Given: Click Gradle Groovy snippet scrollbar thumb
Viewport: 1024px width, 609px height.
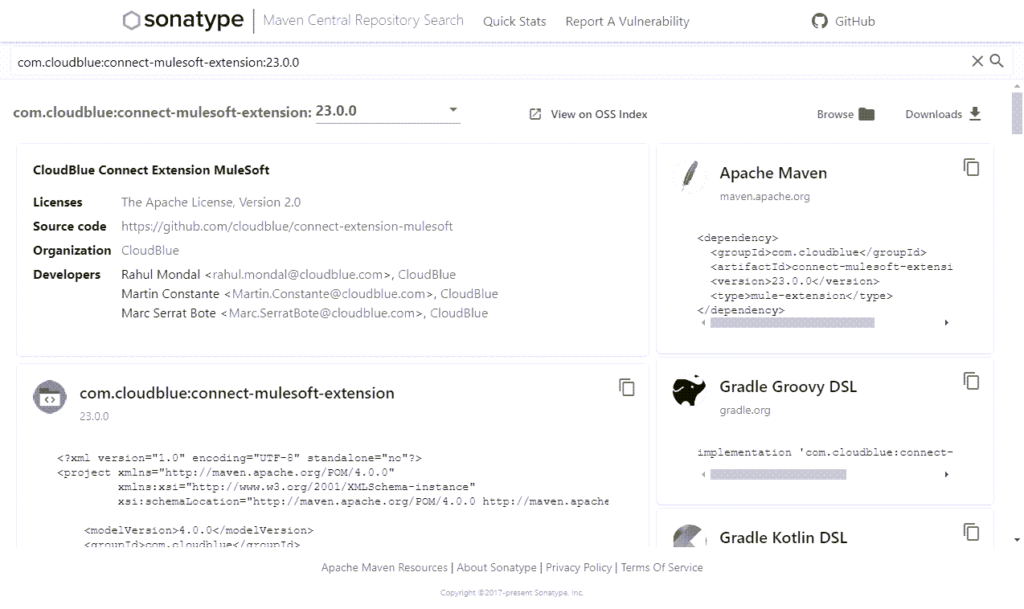Looking at the screenshot, I should coord(778,475).
